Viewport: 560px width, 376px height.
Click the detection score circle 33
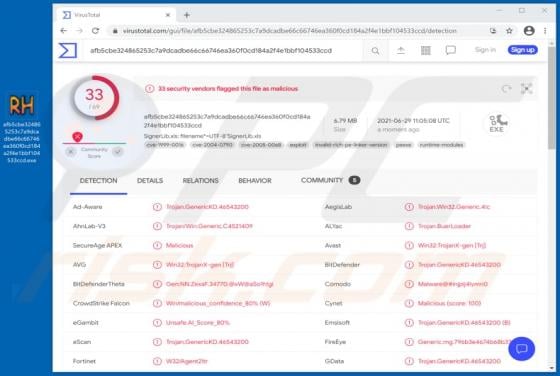point(95,98)
